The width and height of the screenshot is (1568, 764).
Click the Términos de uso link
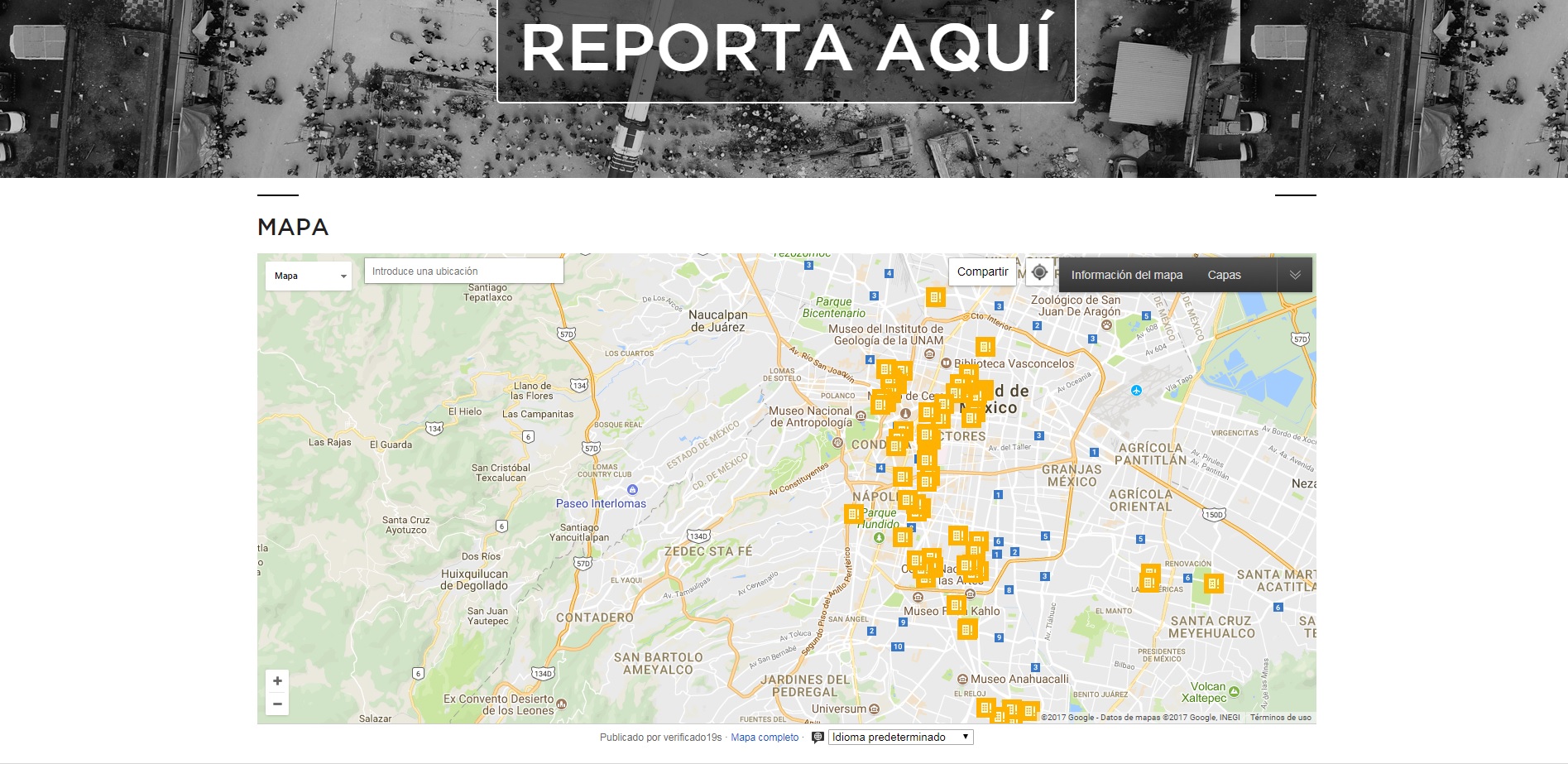click(1280, 718)
